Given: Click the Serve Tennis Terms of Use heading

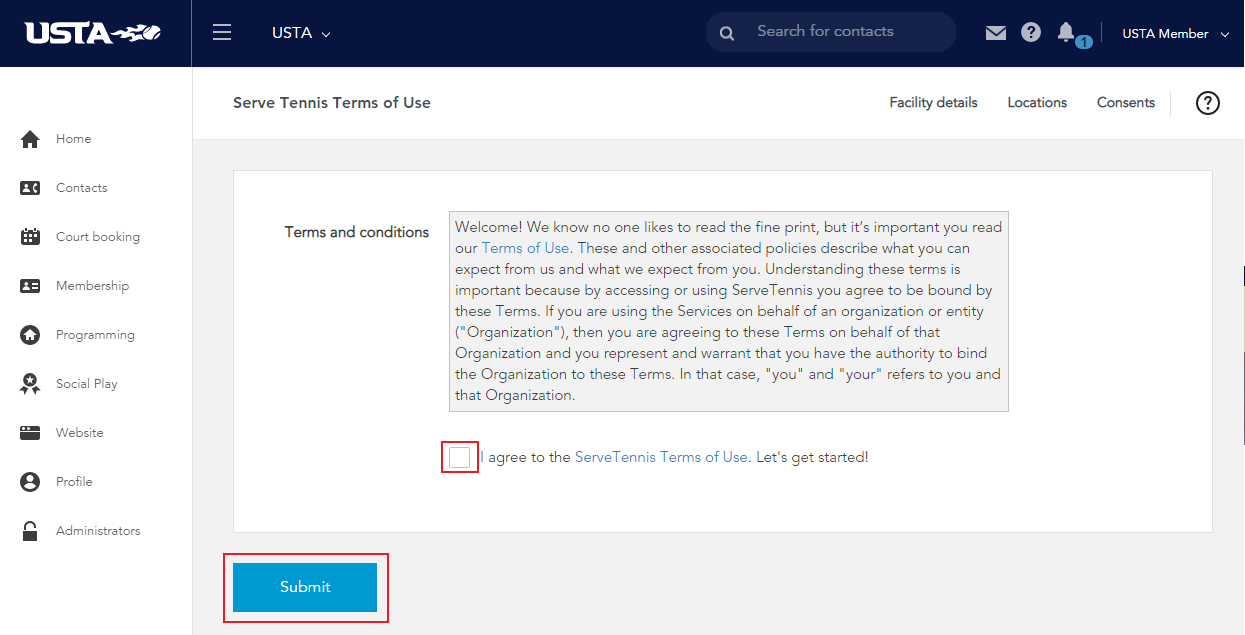Looking at the screenshot, I should coord(332,103).
